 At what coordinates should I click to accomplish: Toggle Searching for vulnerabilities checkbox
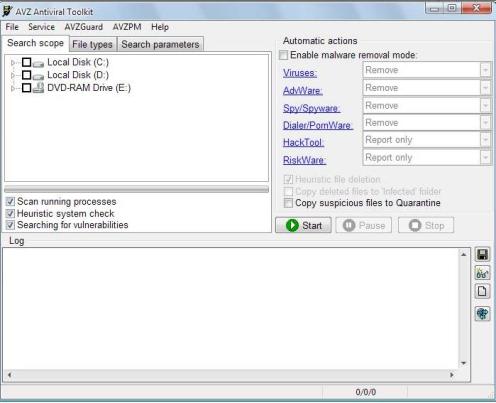[x=10, y=225]
